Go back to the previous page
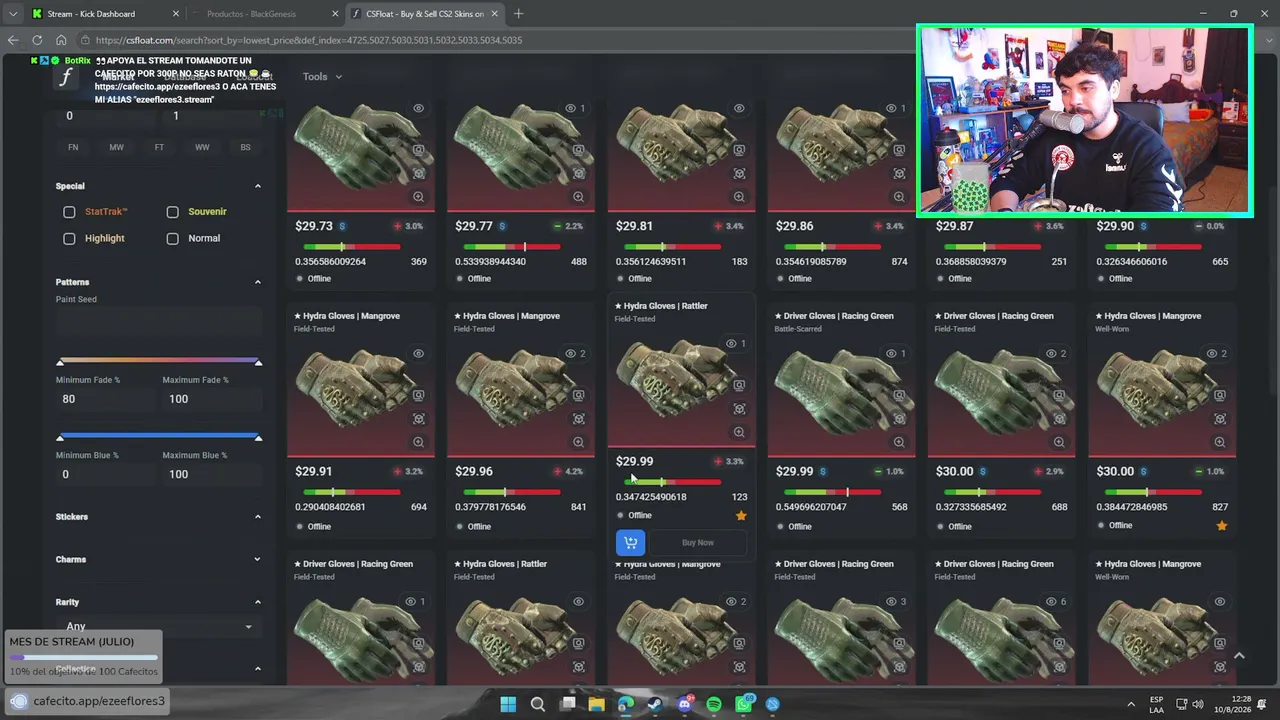This screenshot has height=720, width=1280. coord(13,40)
